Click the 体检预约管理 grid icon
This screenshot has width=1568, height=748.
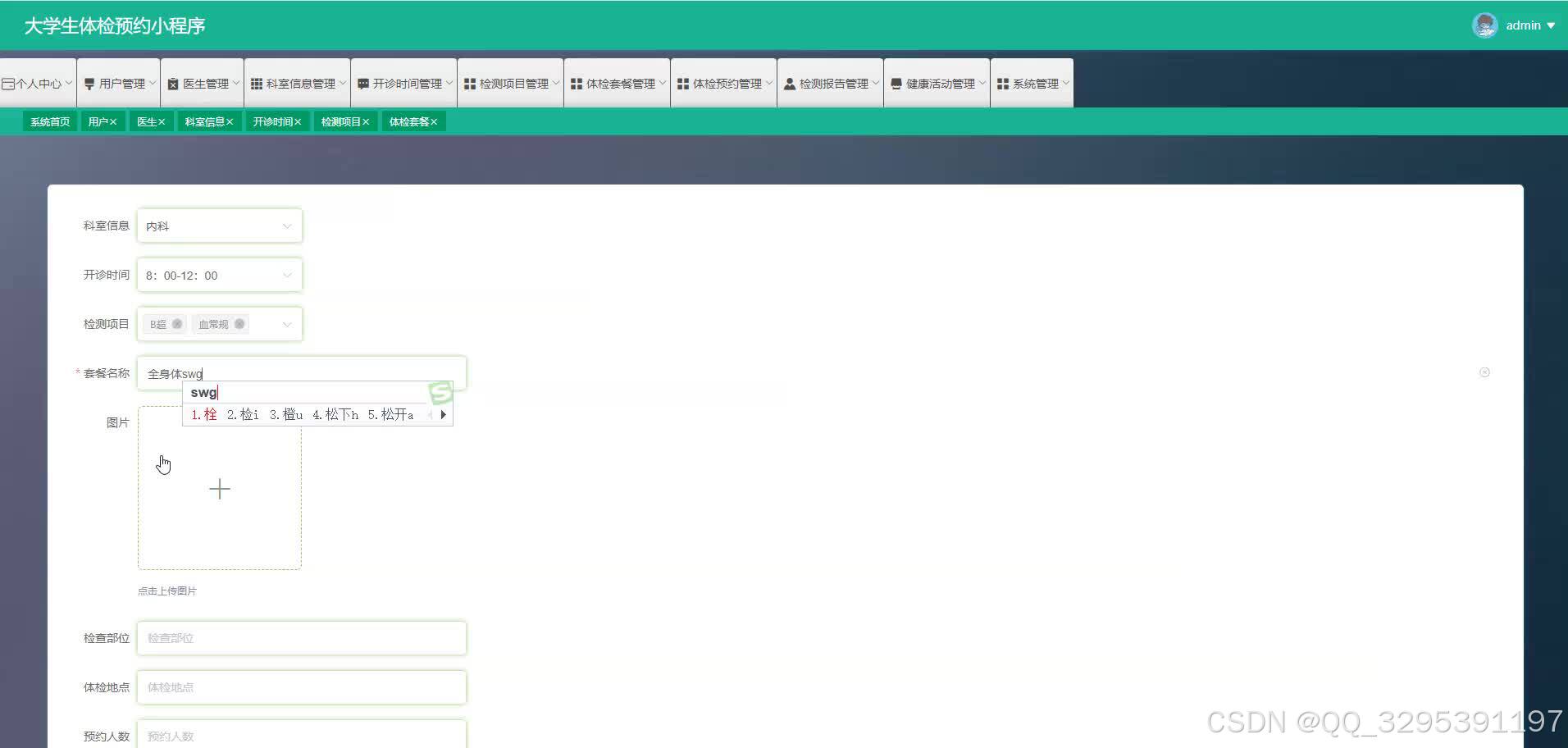point(683,84)
